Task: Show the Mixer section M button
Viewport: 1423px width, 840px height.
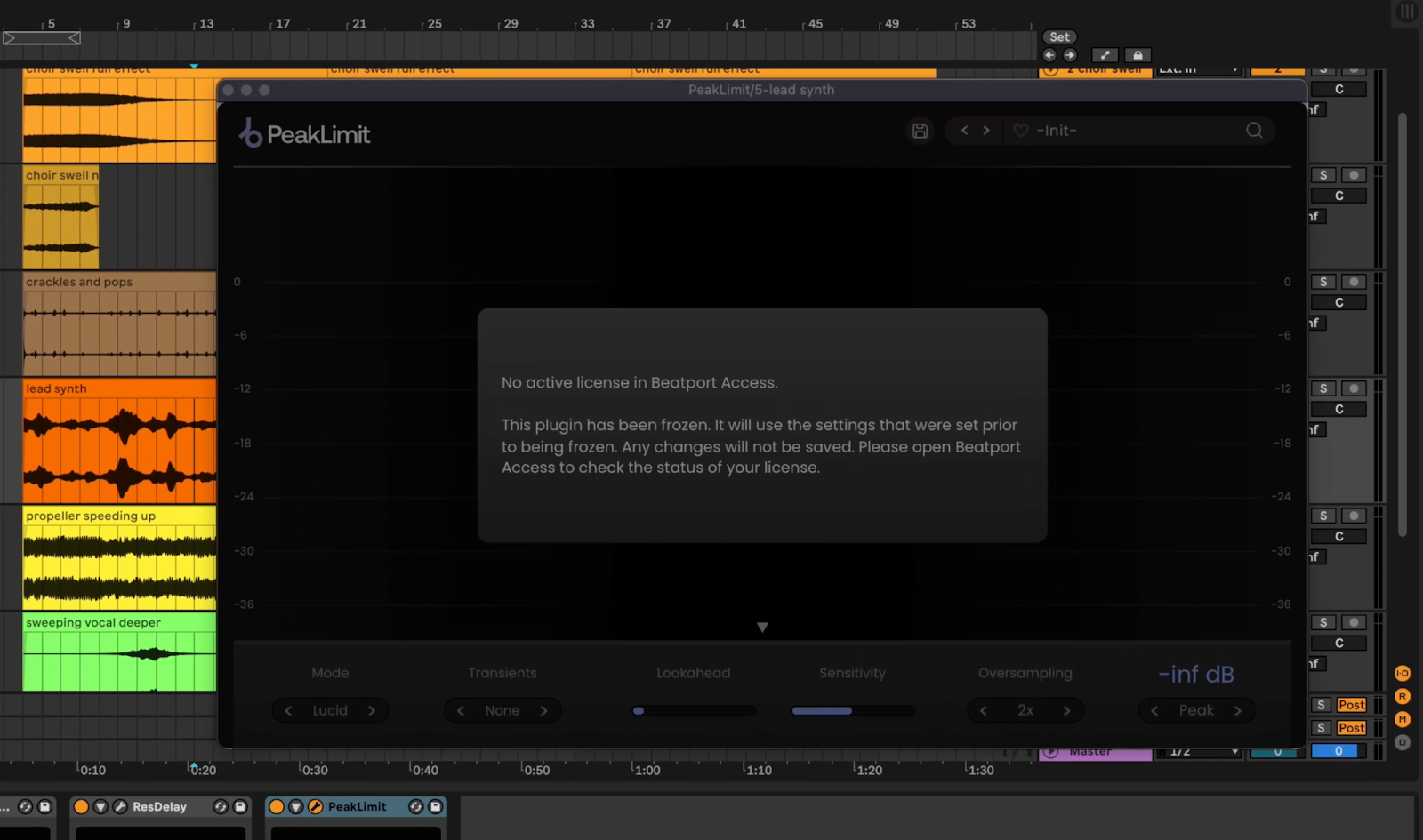Action: (1403, 719)
